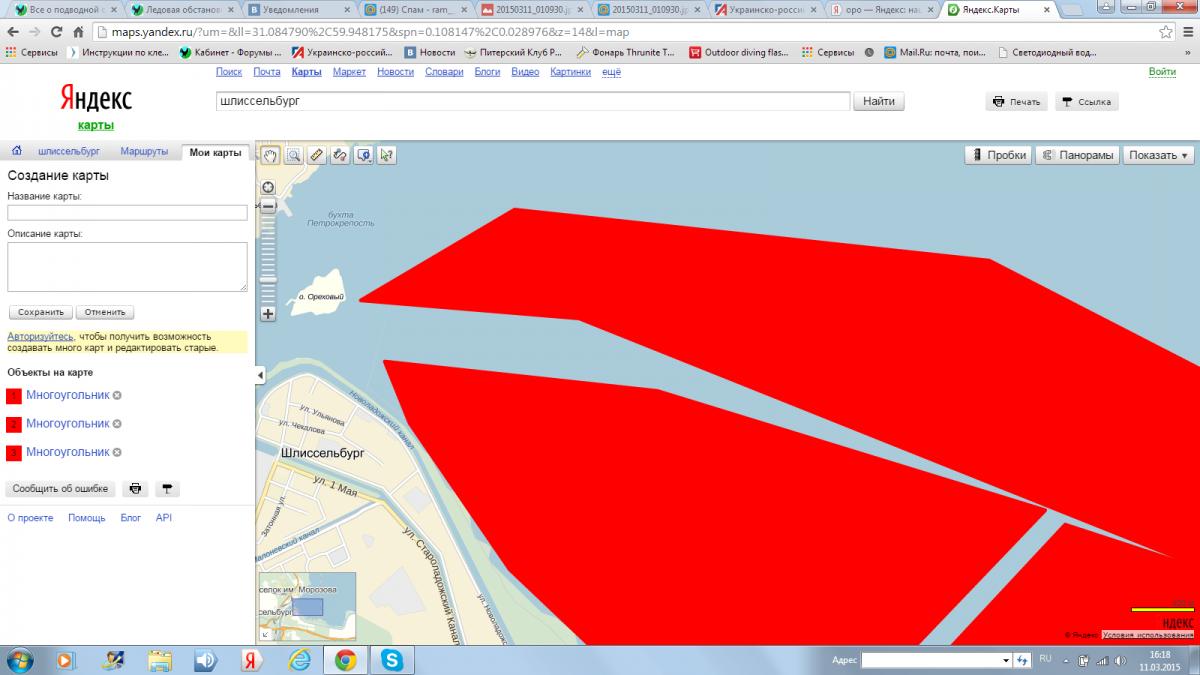The width and height of the screenshot is (1200, 675).
Task: Toggle the Панорамы panoramas layer
Action: point(1076,155)
